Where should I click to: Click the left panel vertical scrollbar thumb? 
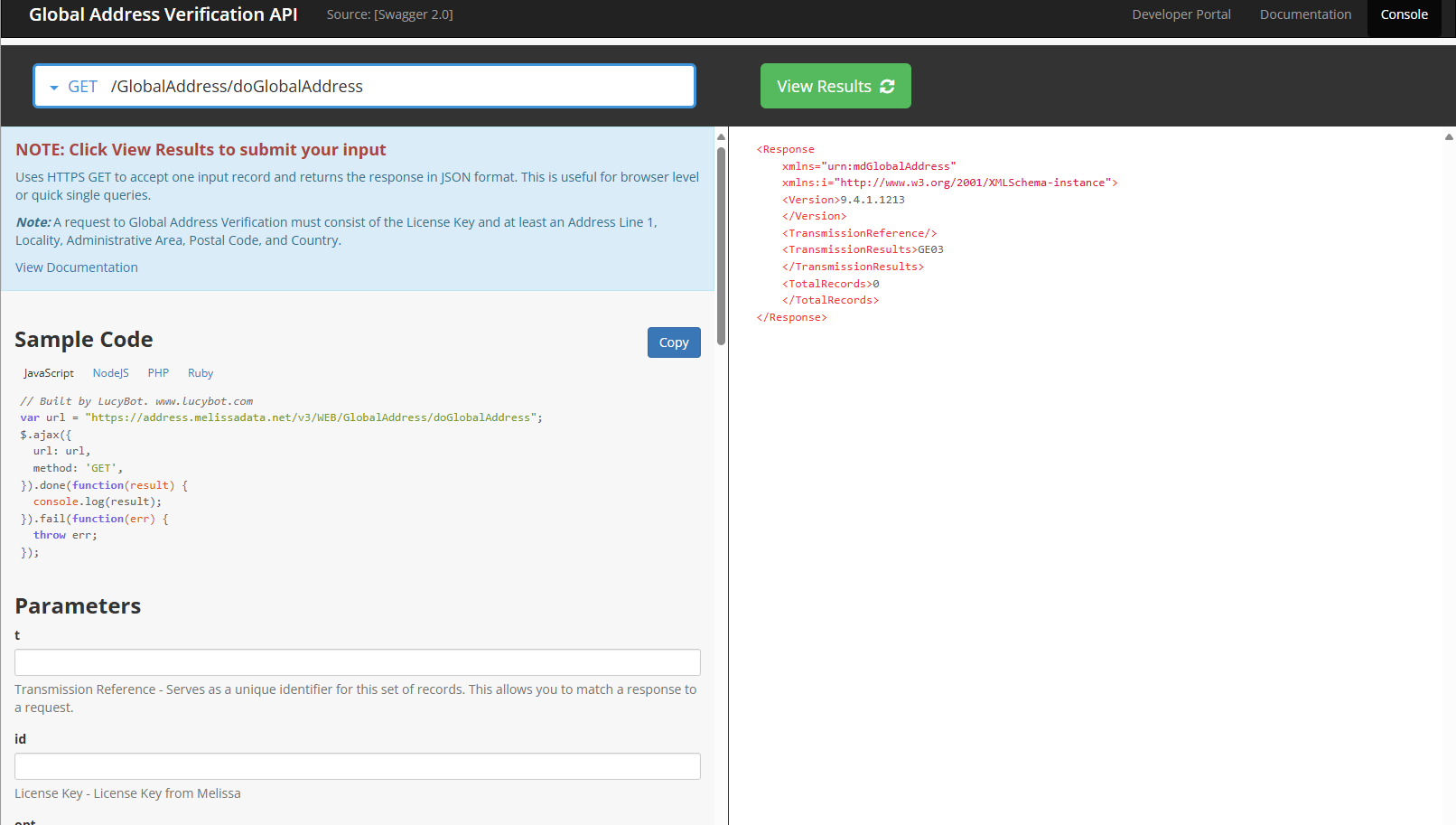click(721, 246)
